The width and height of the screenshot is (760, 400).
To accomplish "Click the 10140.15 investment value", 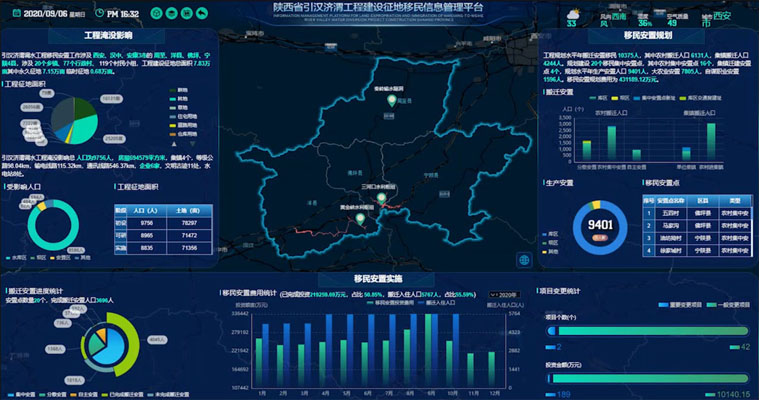I will tap(733, 394).
